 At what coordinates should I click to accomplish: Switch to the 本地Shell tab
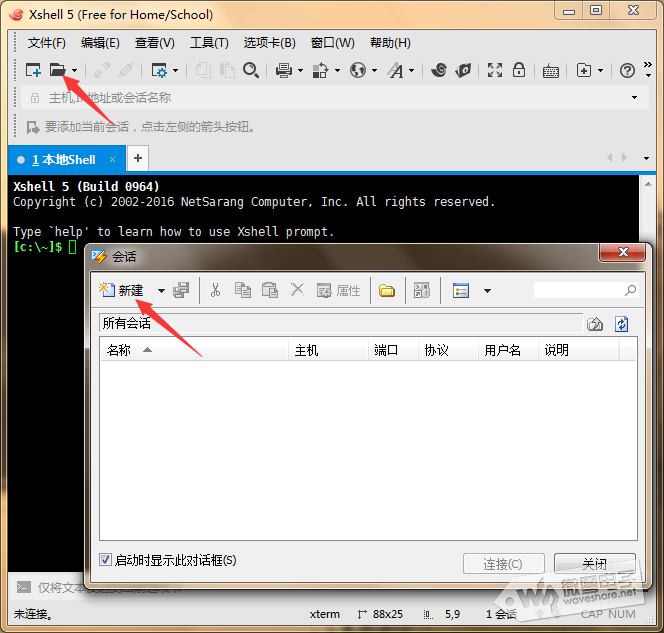click(x=64, y=160)
